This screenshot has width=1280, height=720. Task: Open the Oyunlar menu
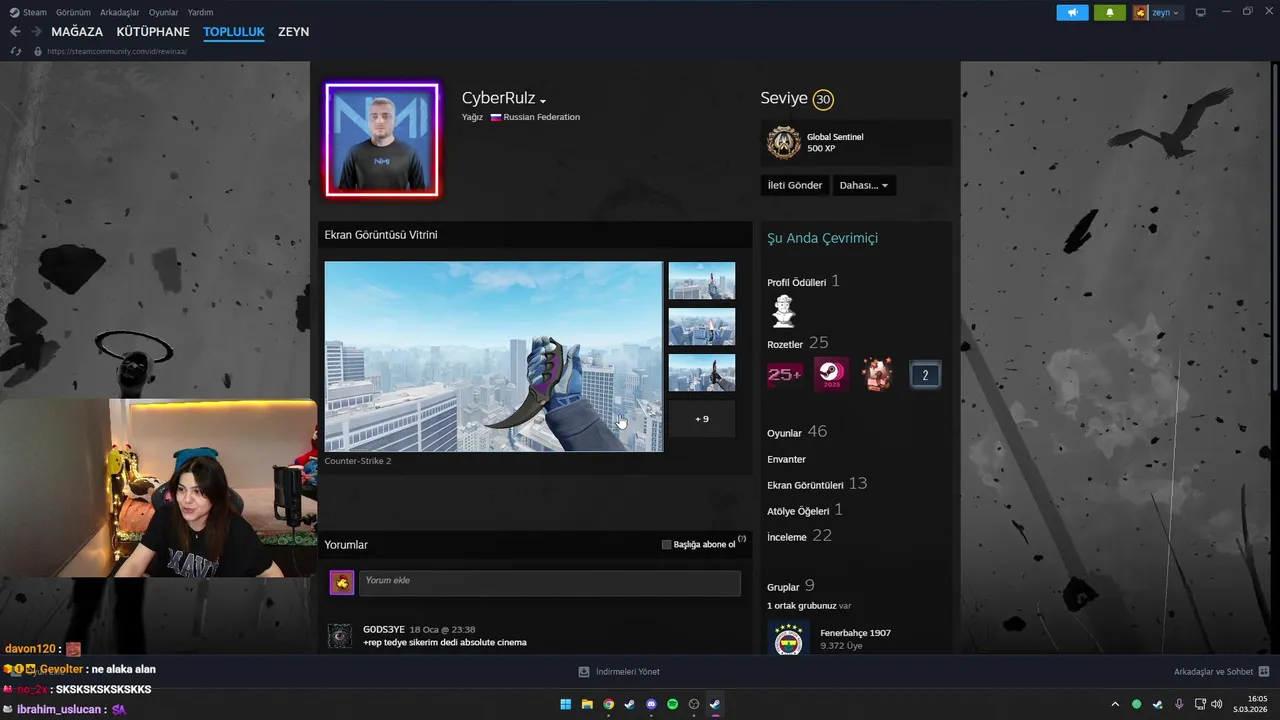coord(163,12)
